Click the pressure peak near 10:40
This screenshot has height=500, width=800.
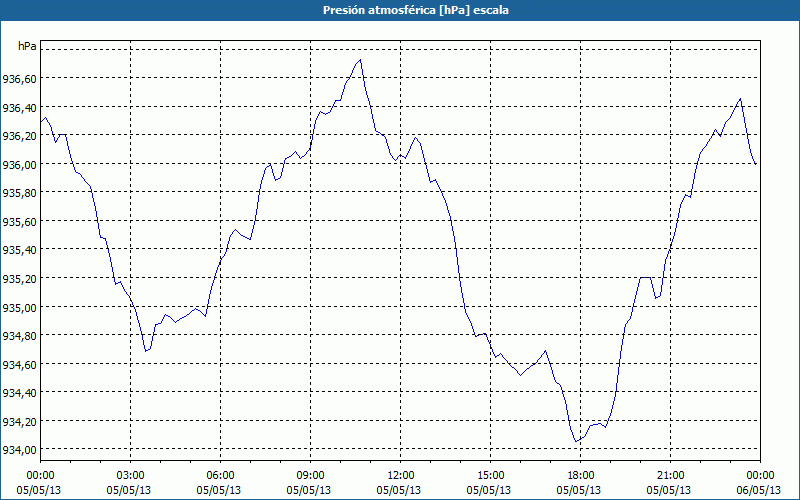(x=360, y=60)
